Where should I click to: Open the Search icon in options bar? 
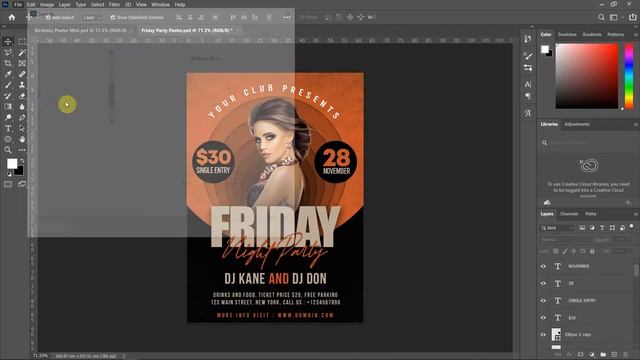601,17
